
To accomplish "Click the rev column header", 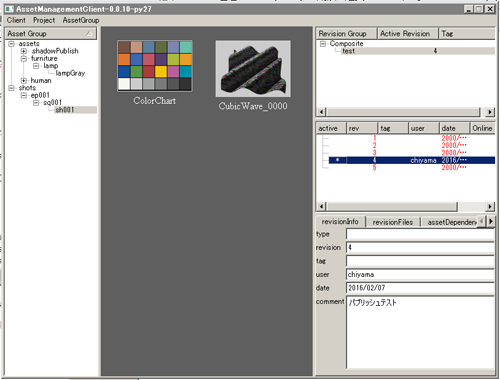I will click(362, 128).
